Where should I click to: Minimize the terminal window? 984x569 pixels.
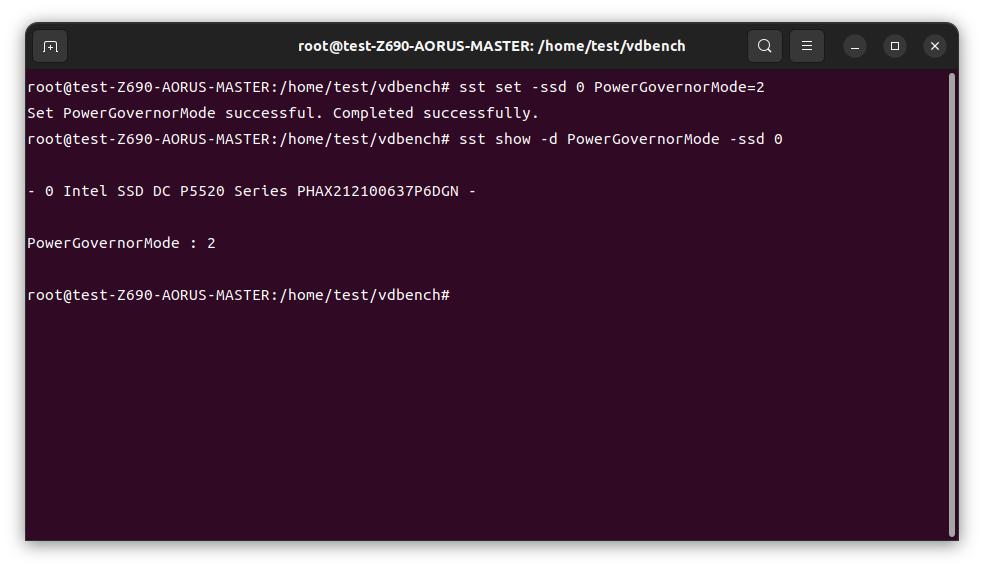coord(855,46)
